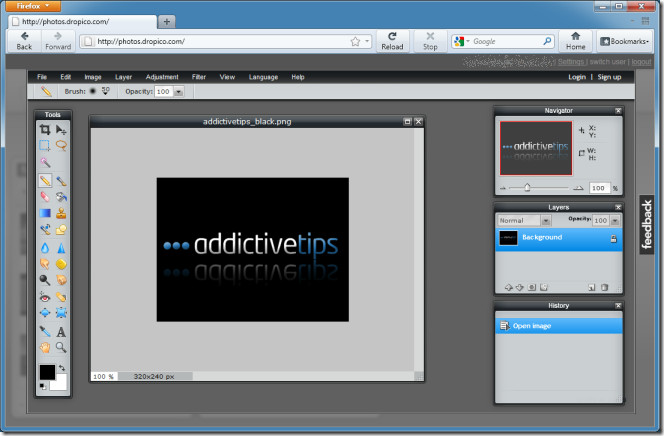
Task: Select the Paint Bucket tool
Action: (x=61, y=197)
